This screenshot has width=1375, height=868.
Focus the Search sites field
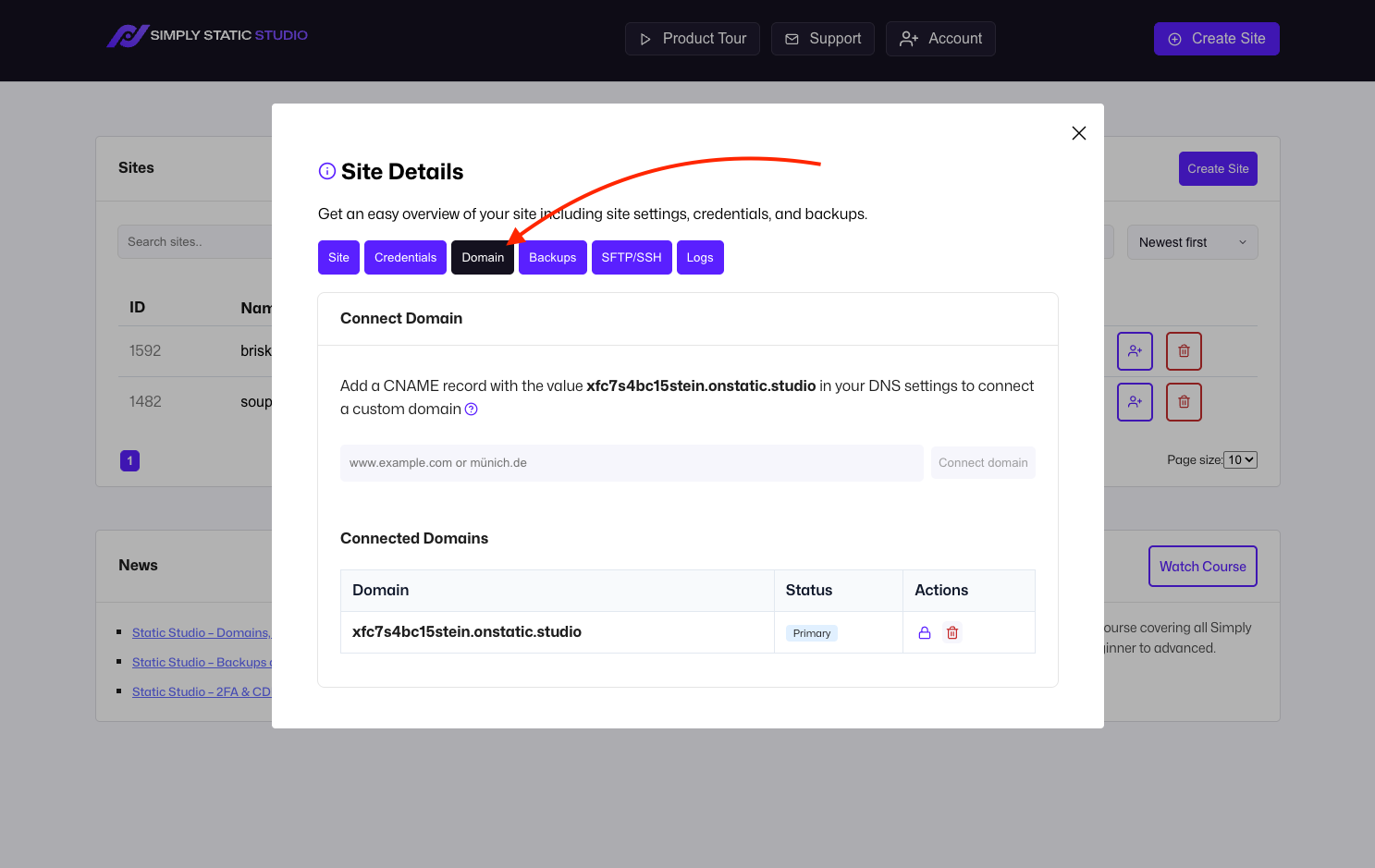point(195,242)
